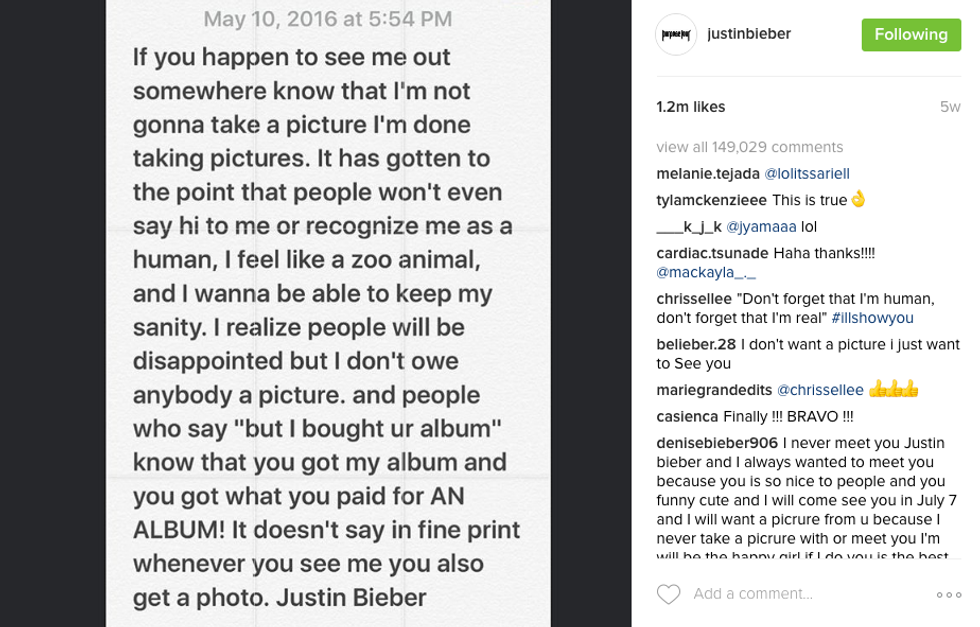The width and height of the screenshot is (980, 627).
Task: Click the justinbieber profile avatar
Action: click(676, 35)
